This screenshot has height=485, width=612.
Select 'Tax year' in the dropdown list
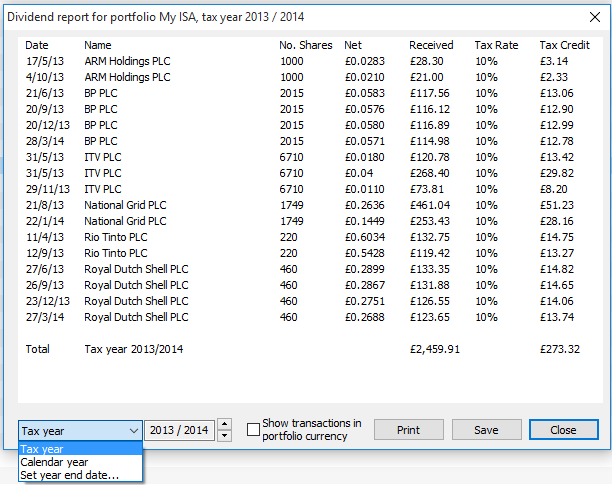coord(42,449)
